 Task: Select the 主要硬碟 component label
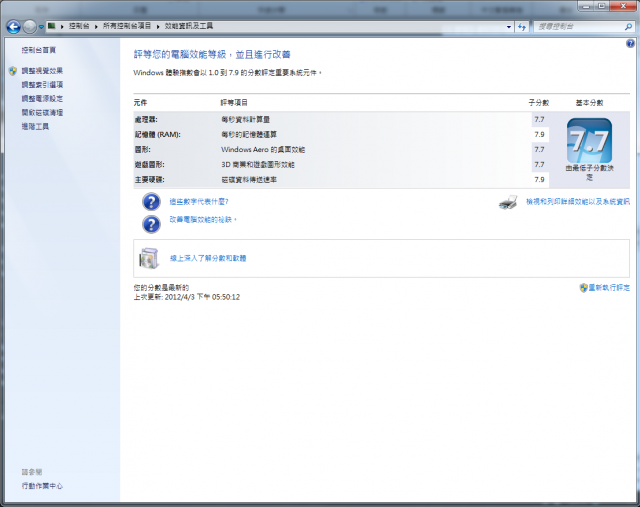point(149,180)
